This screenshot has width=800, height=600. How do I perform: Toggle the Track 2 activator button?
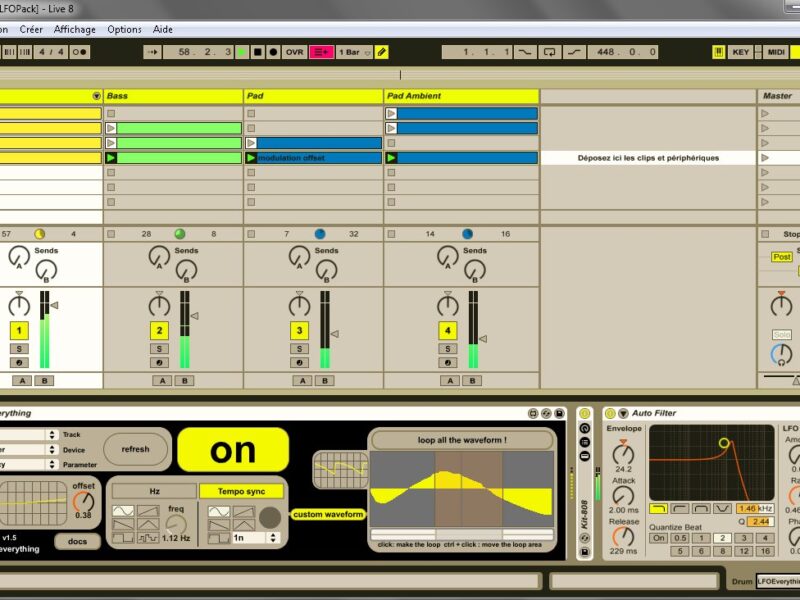[x=159, y=330]
